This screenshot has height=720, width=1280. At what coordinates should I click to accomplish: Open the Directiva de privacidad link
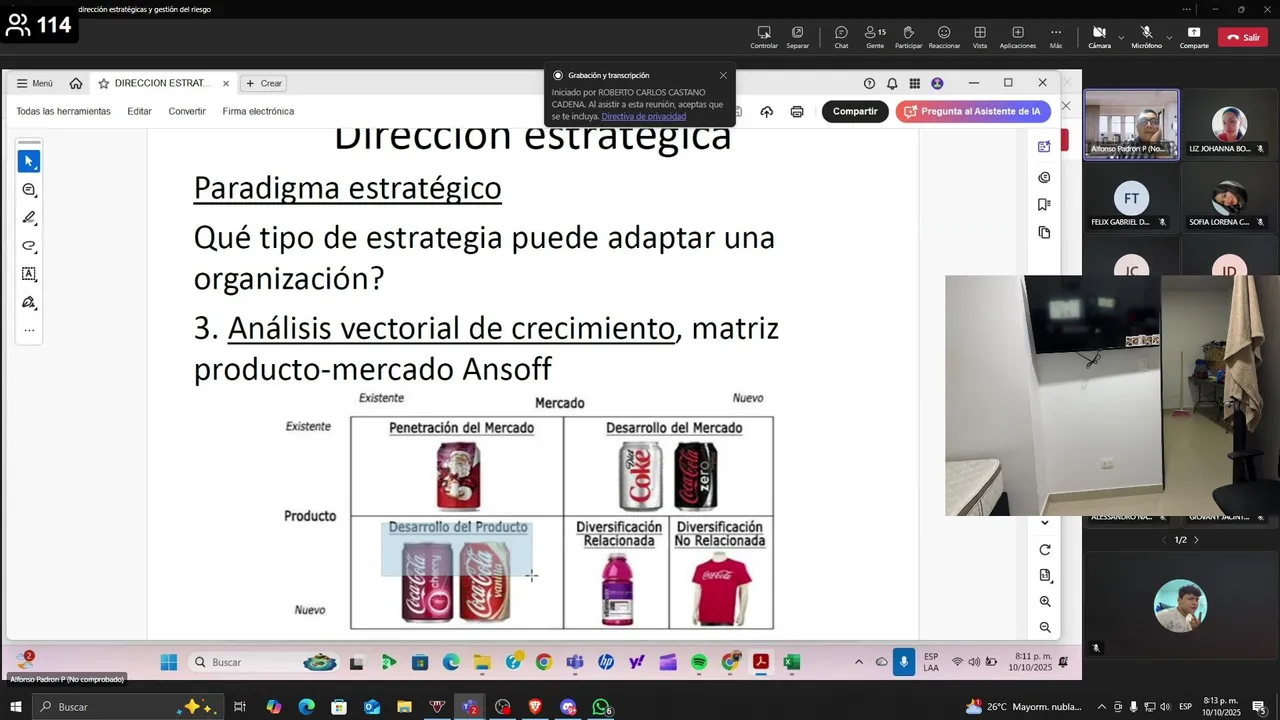(x=643, y=116)
